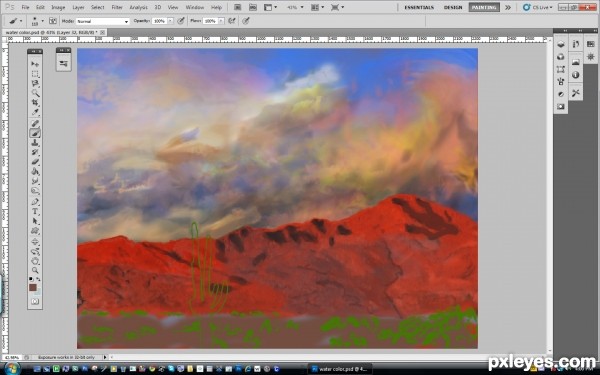Select the Custom Shape tool
This screenshot has height=375, width=600.
click(35, 230)
